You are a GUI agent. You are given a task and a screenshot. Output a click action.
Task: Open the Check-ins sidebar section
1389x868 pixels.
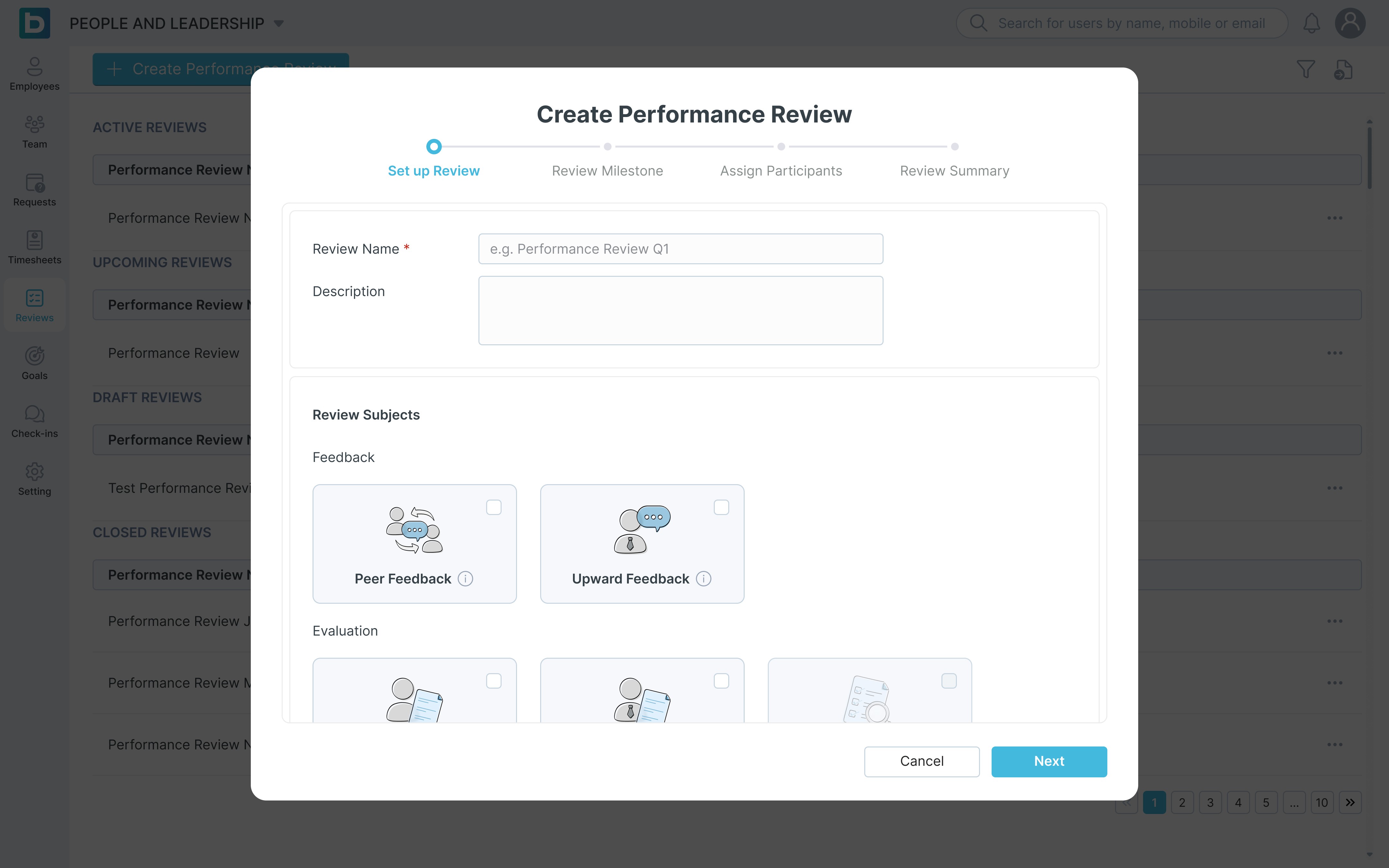(34, 421)
